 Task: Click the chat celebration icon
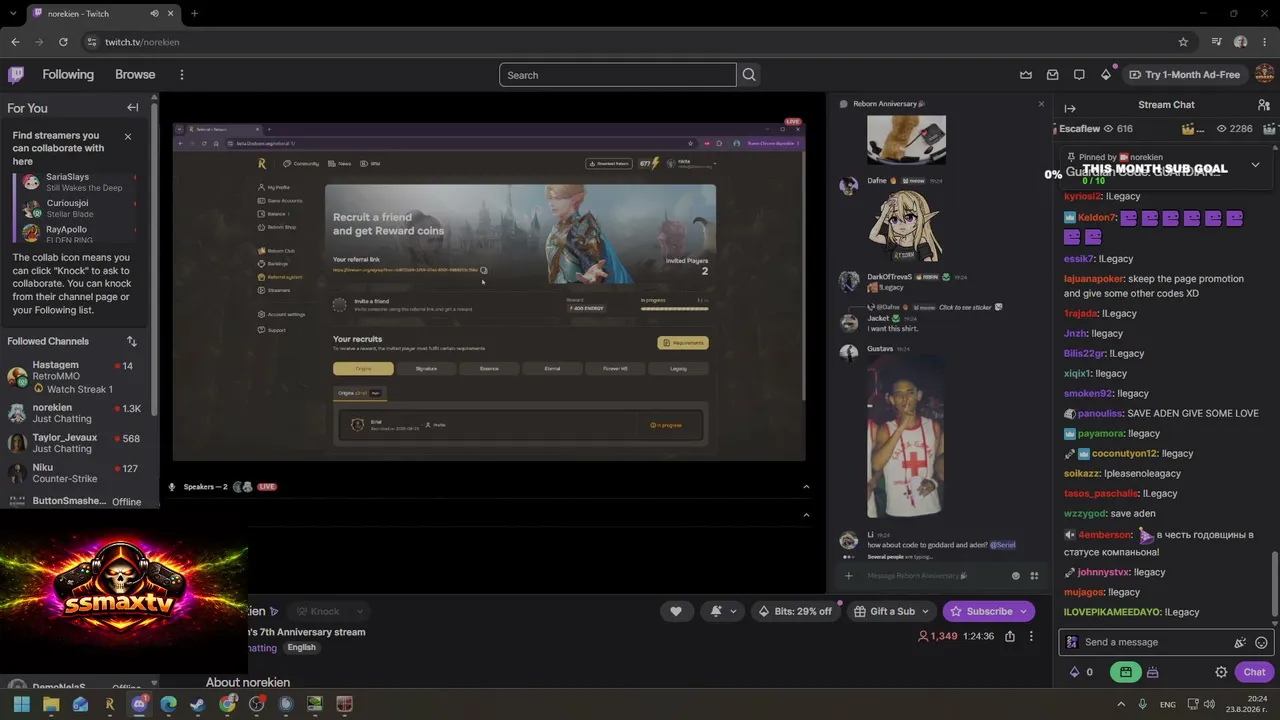click(1240, 643)
